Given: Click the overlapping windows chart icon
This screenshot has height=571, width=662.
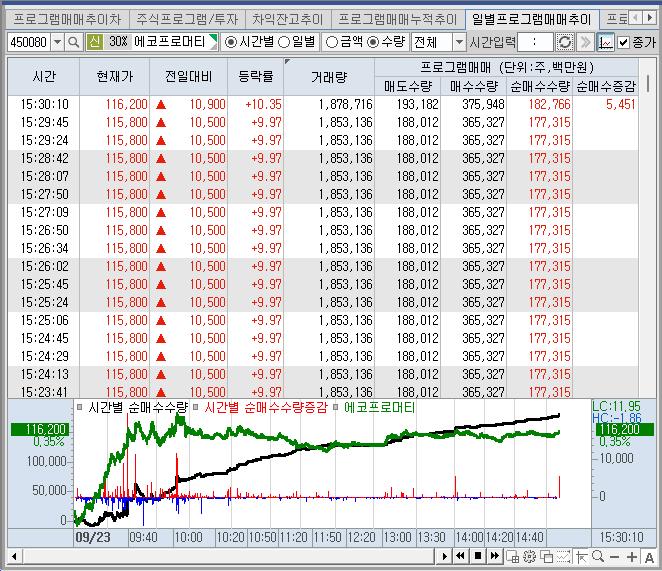Looking at the screenshot, I should point(546,557).
